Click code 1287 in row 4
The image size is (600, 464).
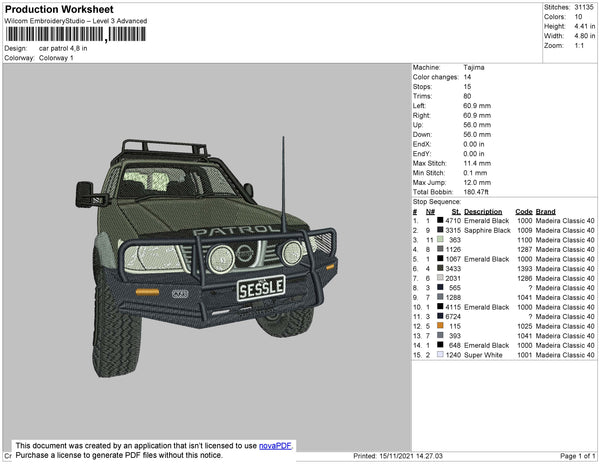click(x=525, y=249)
